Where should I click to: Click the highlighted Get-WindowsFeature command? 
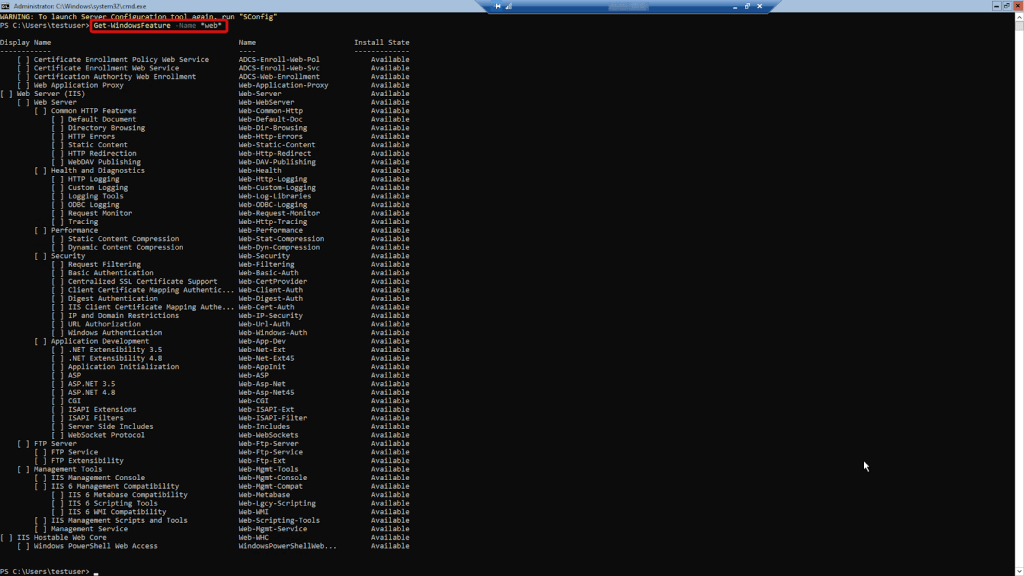coord(158,25)
